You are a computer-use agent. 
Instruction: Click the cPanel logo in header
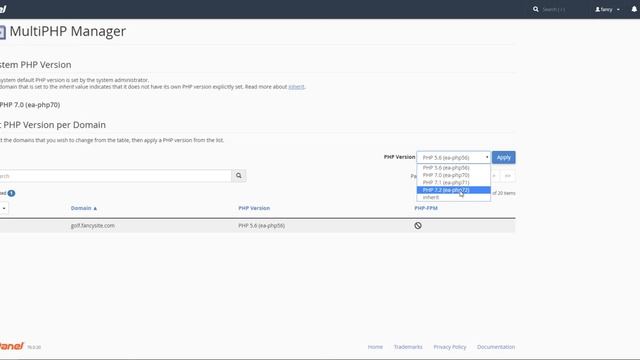point(3,9)
